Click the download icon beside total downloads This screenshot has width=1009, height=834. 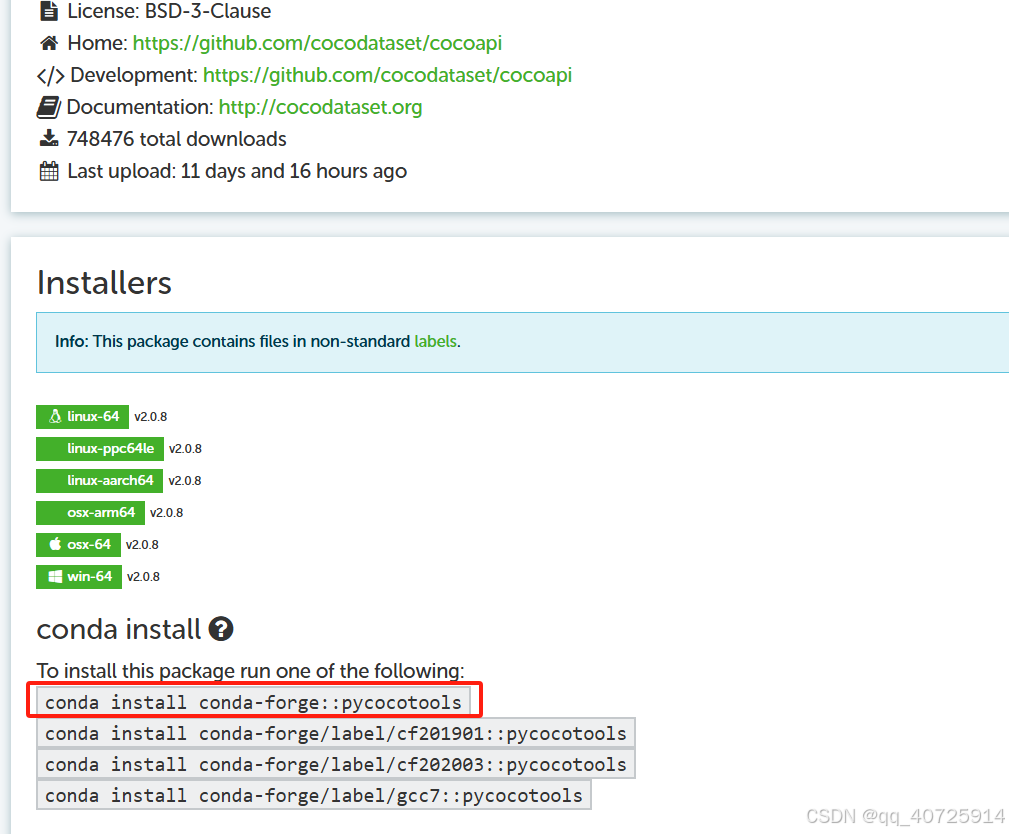49,138
